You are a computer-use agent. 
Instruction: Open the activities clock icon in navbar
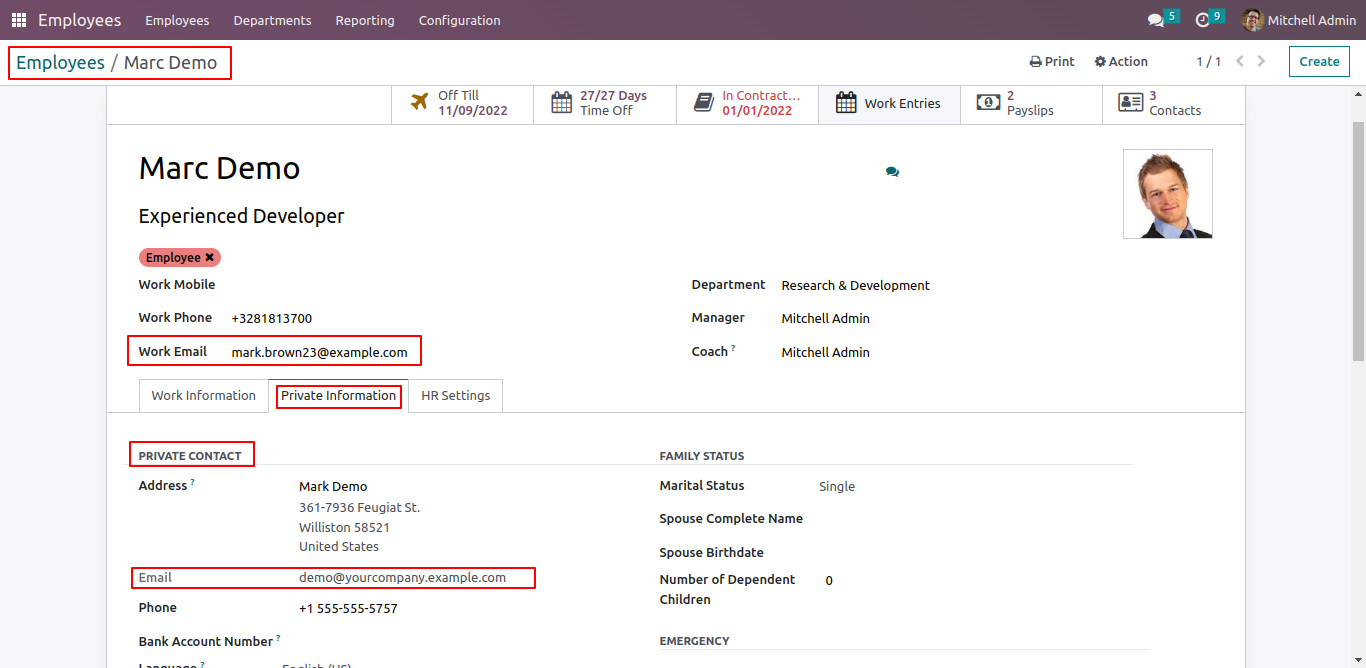click(1203, 20)
